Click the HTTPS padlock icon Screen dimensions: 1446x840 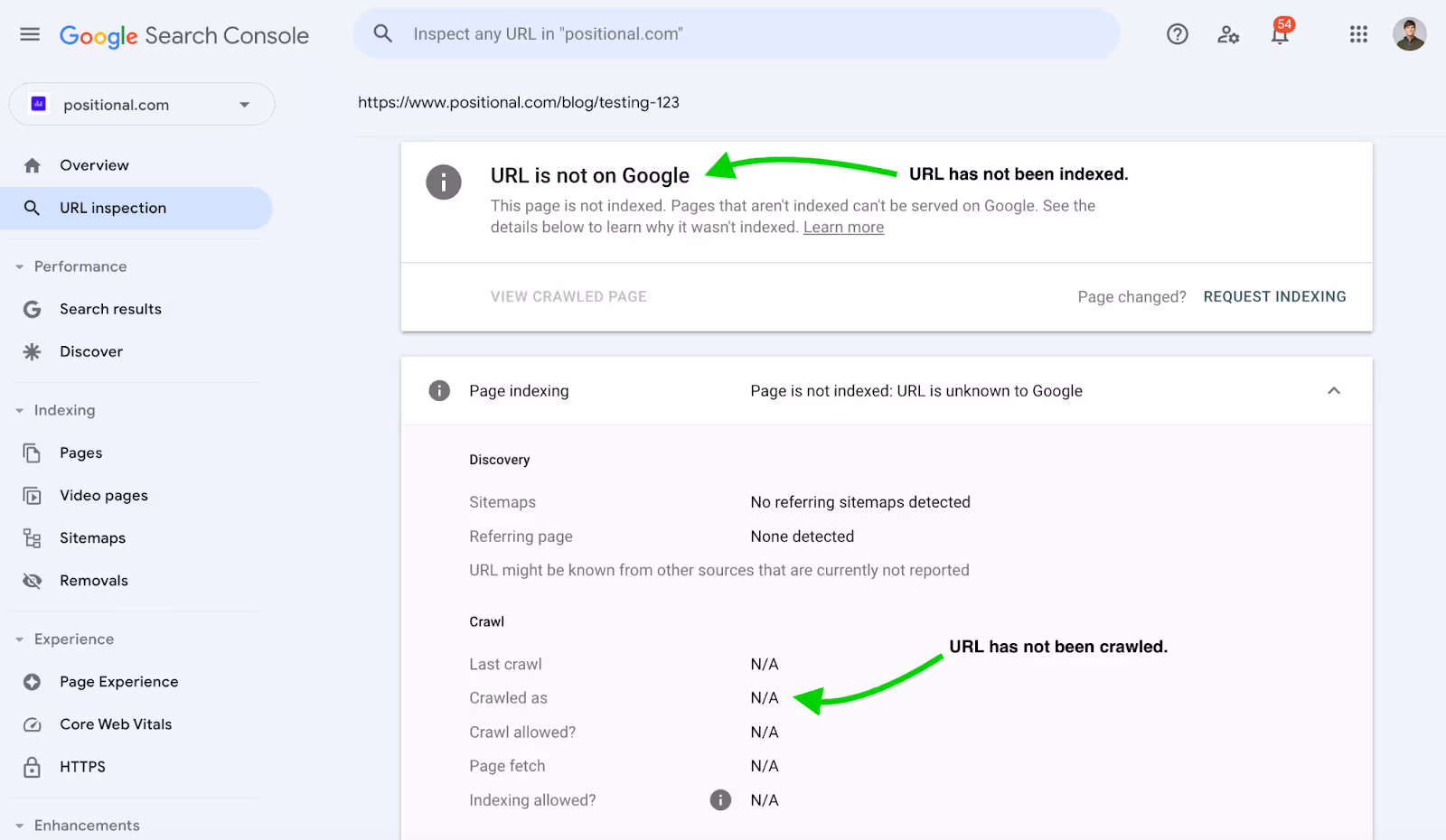click(33, 767)
